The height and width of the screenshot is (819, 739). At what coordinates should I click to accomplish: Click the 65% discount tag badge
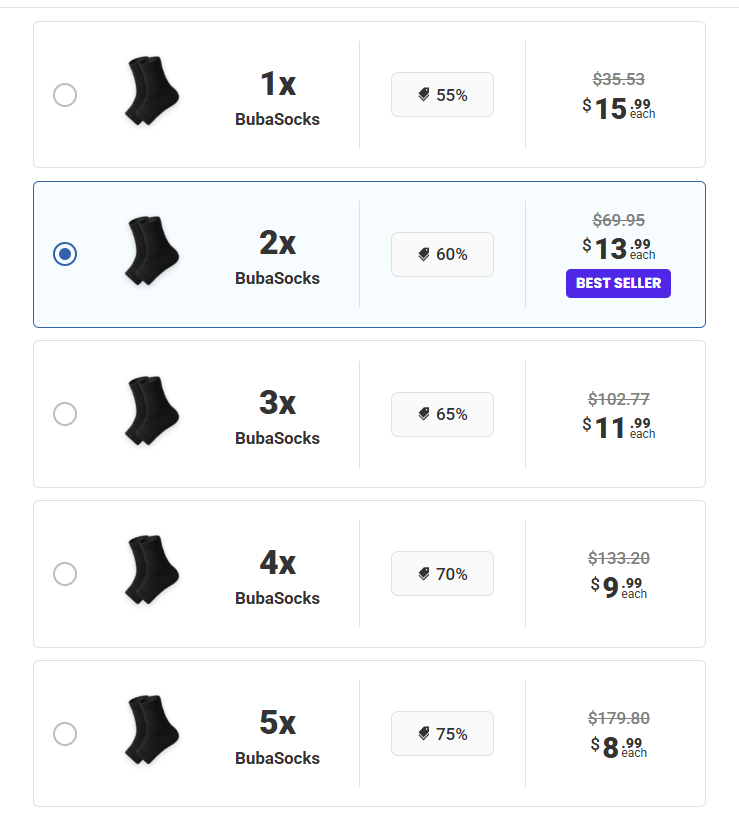click(442, 414)
